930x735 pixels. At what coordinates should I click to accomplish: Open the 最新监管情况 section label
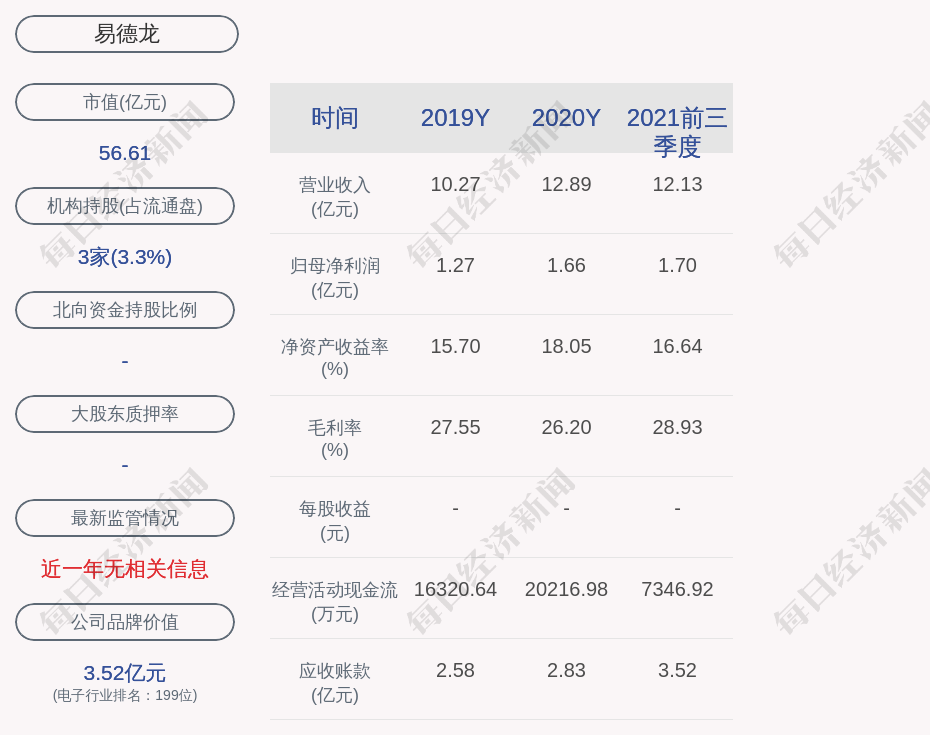coord(125,518)
